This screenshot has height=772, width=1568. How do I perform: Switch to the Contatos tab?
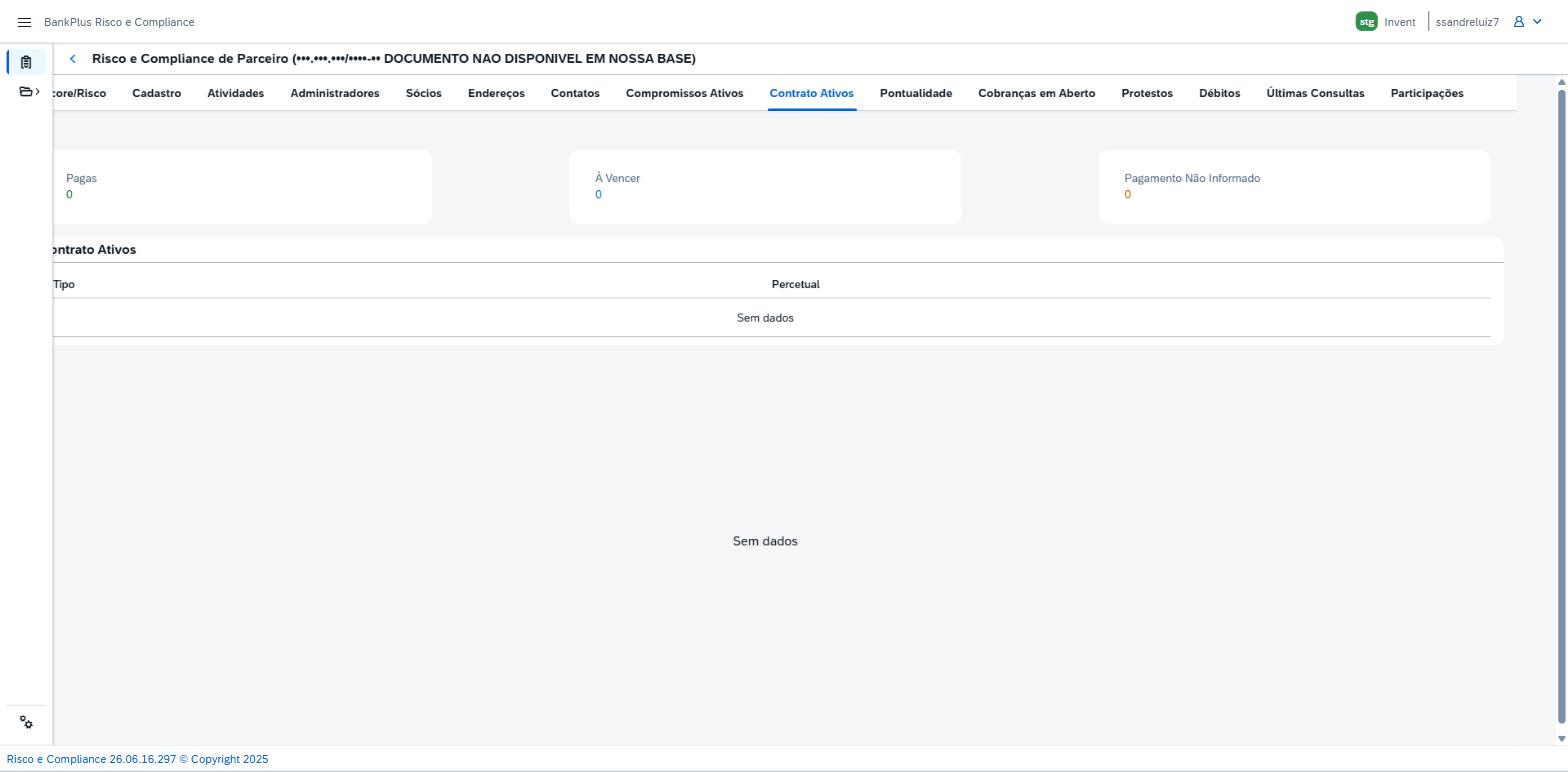[x=575, y=93]
